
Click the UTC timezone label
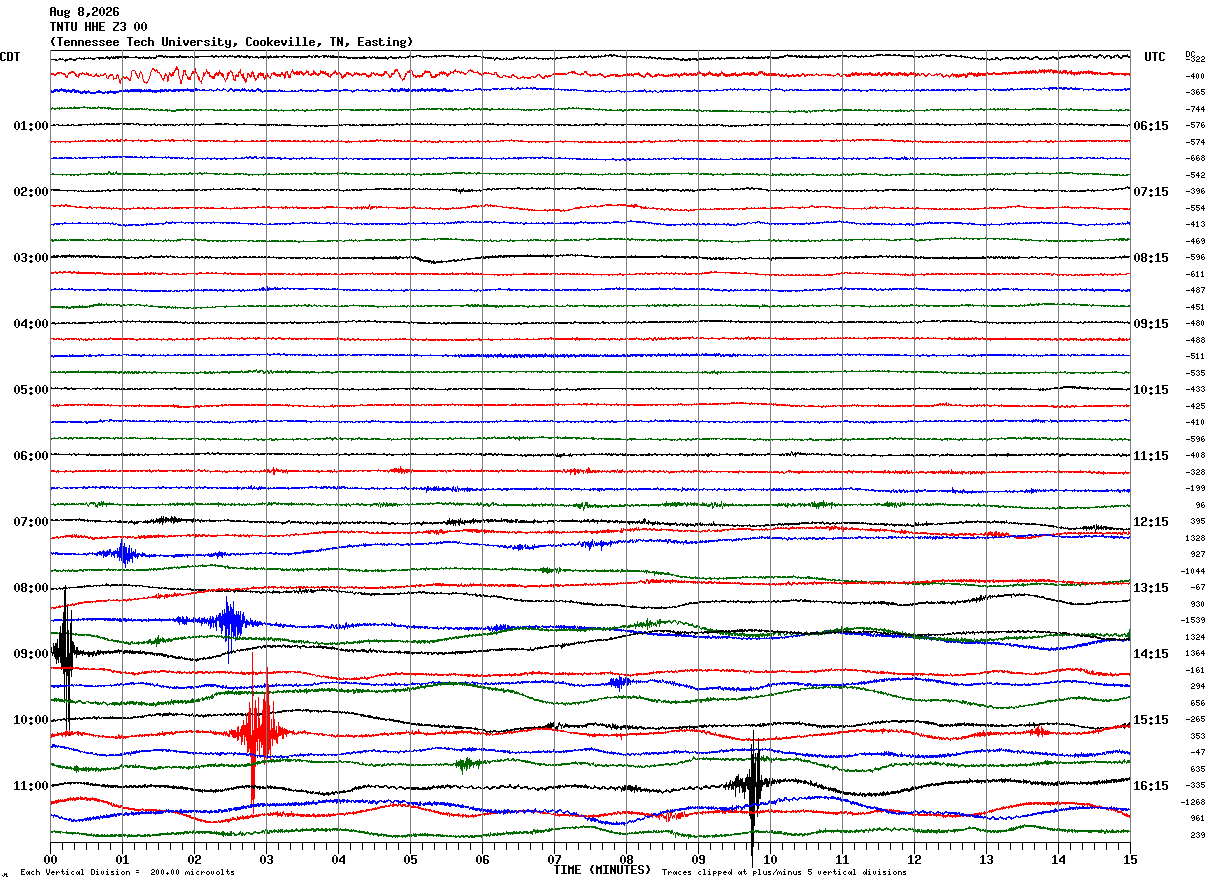pyautogui.click(x=1155, y=57)
